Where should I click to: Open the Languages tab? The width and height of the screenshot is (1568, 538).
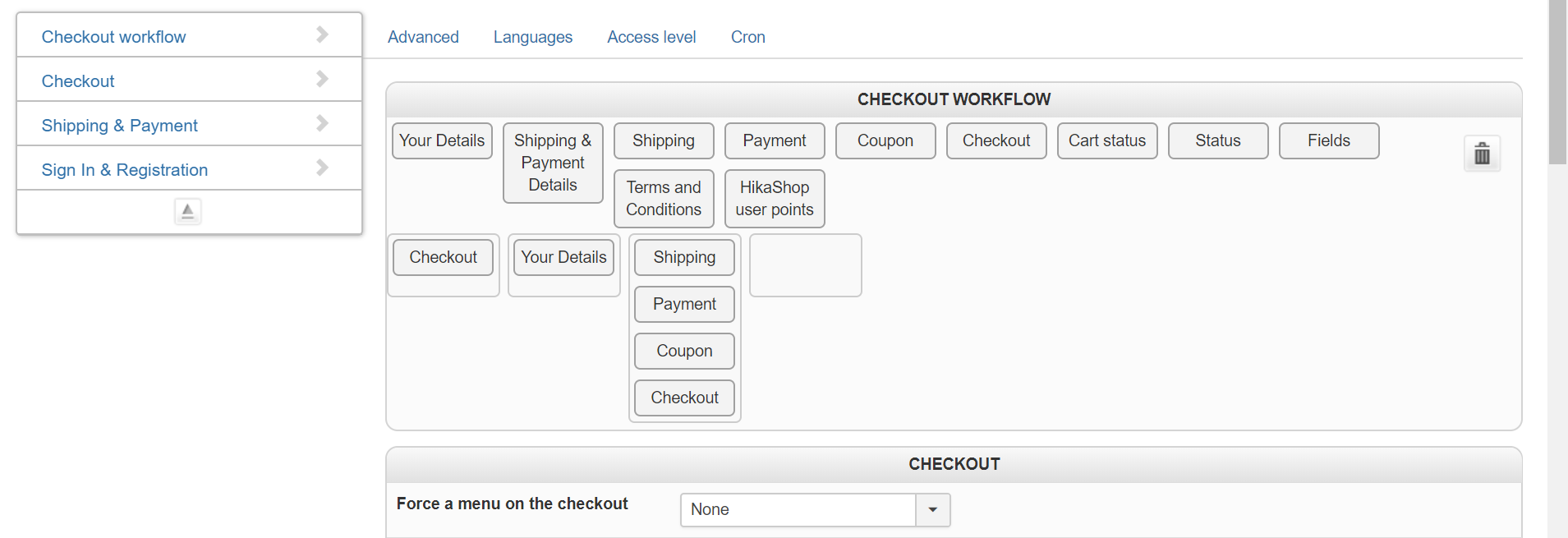click(532, 37)
